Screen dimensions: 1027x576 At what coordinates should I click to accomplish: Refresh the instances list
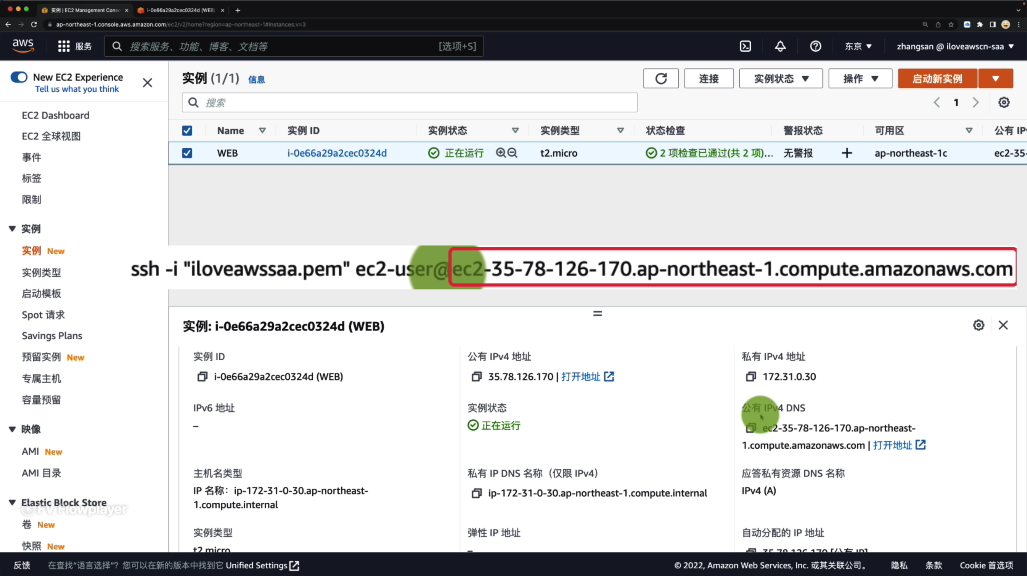(661, 79)
